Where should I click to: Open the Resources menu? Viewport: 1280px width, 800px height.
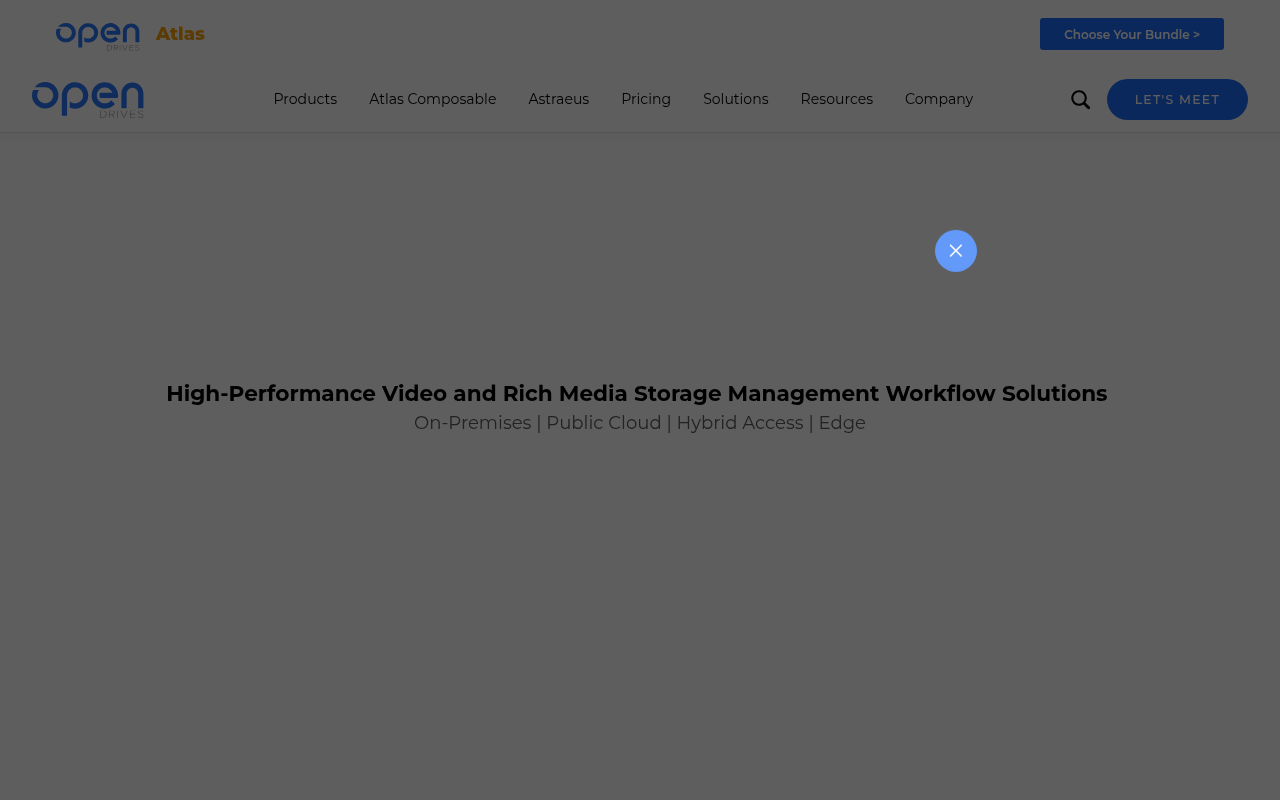836,99
